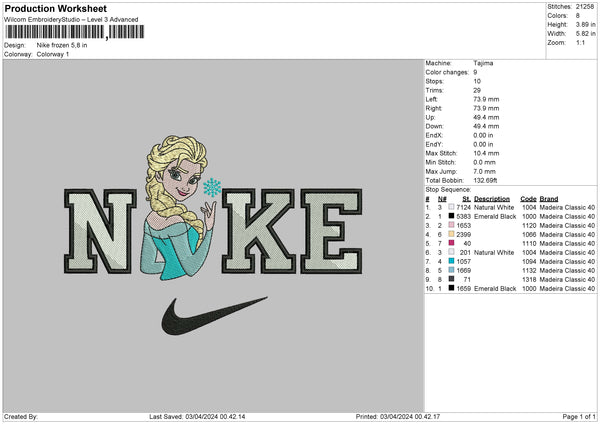Screen dimensions: 600x424
Task: Click stitch count 7124 in stop sequence
Action: coord(463,207)
